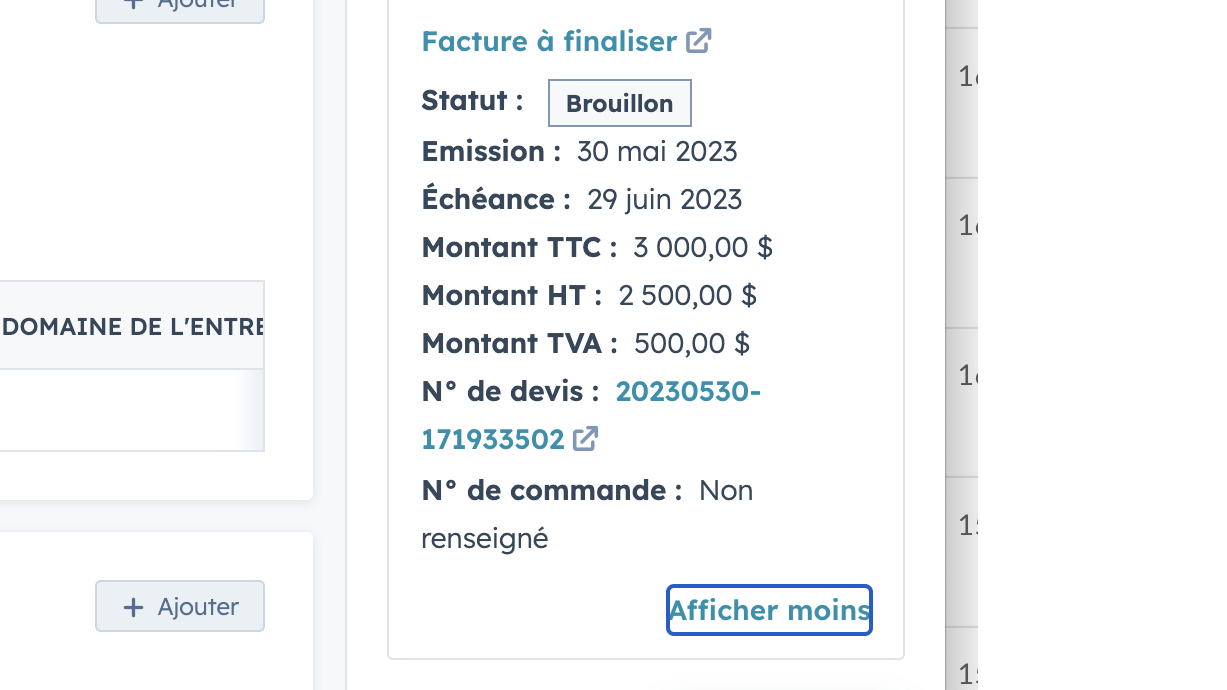Click external-link icon beside Facture à finaliser
The width and height of the screenshot is (1227, 690).
(x=699, y=41)
